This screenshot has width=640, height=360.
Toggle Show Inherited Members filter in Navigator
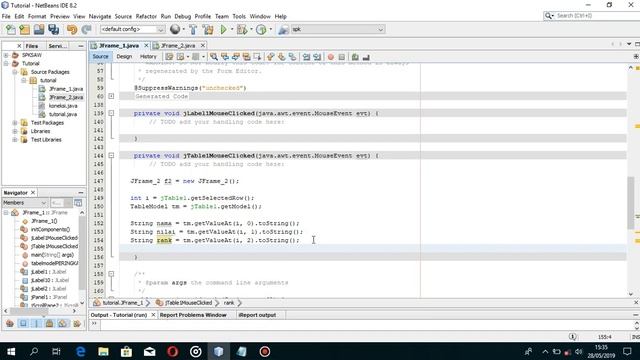pos(10,324)
